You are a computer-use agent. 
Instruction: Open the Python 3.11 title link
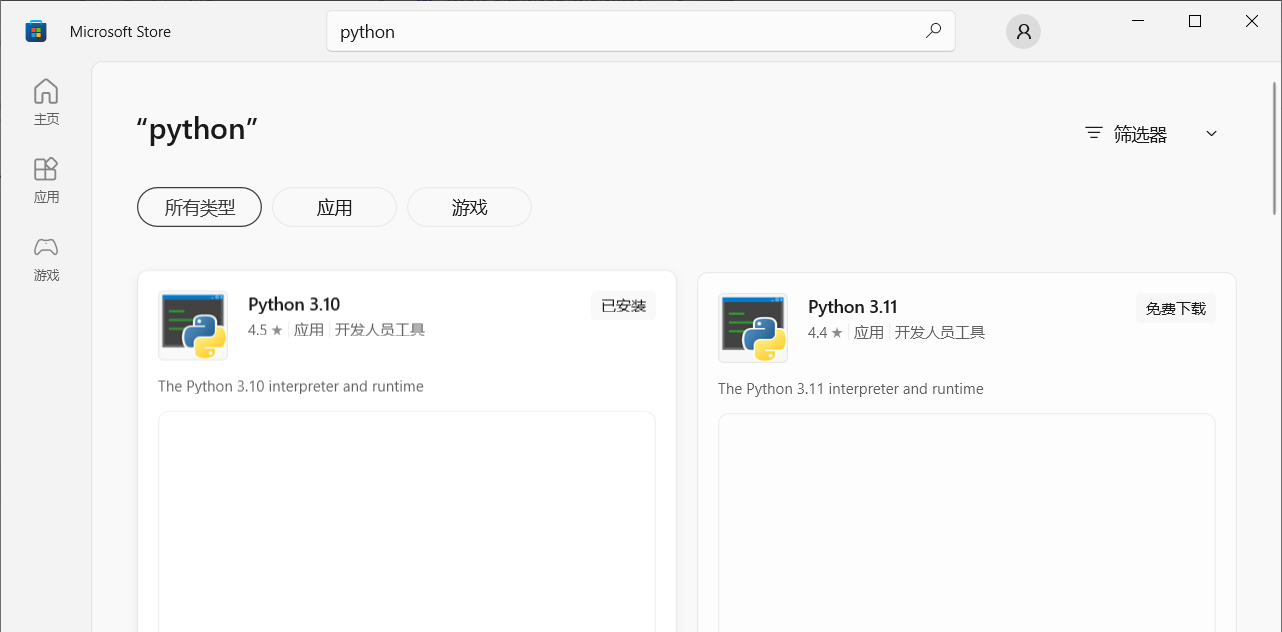[853, 306]
